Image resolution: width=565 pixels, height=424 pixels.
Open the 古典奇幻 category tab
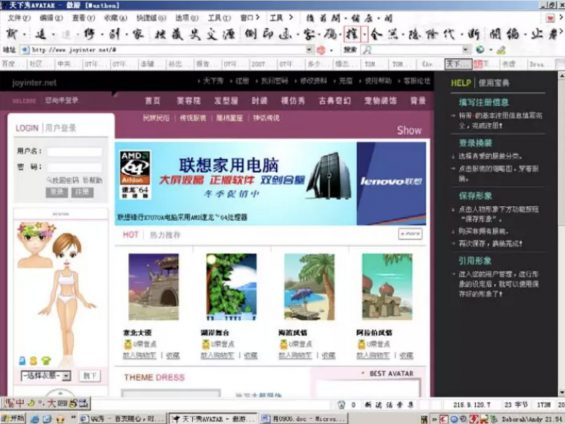click(335, 101)
